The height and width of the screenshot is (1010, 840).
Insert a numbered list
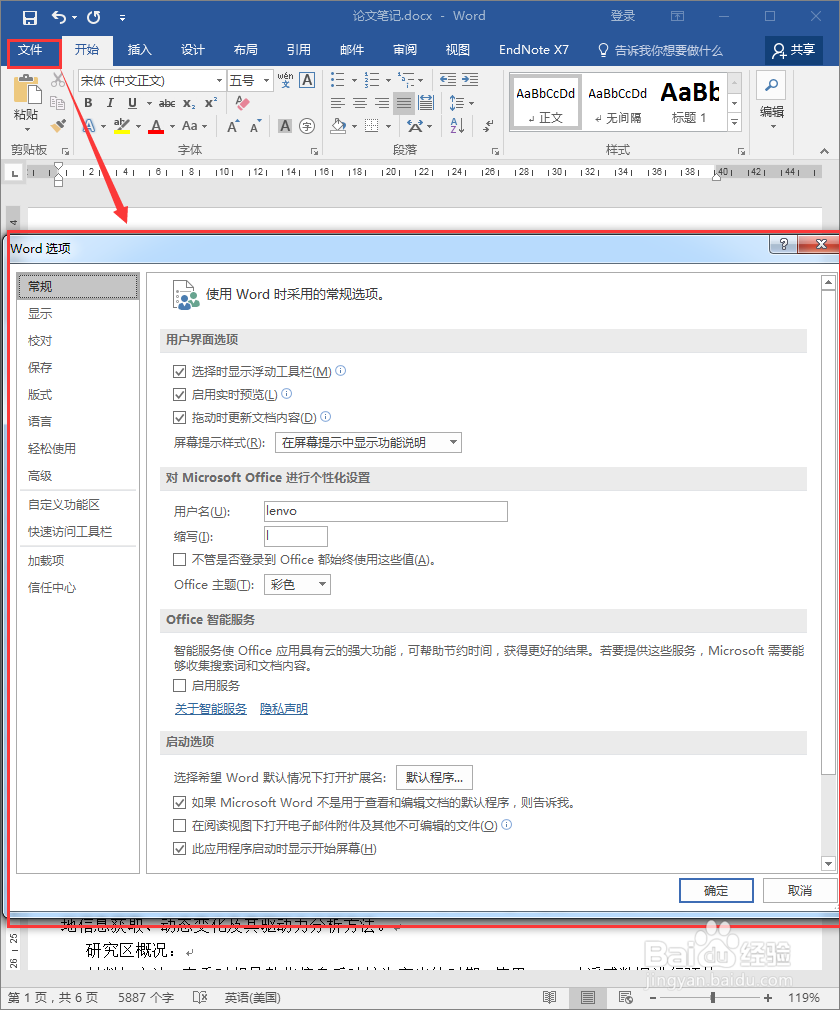372,80
